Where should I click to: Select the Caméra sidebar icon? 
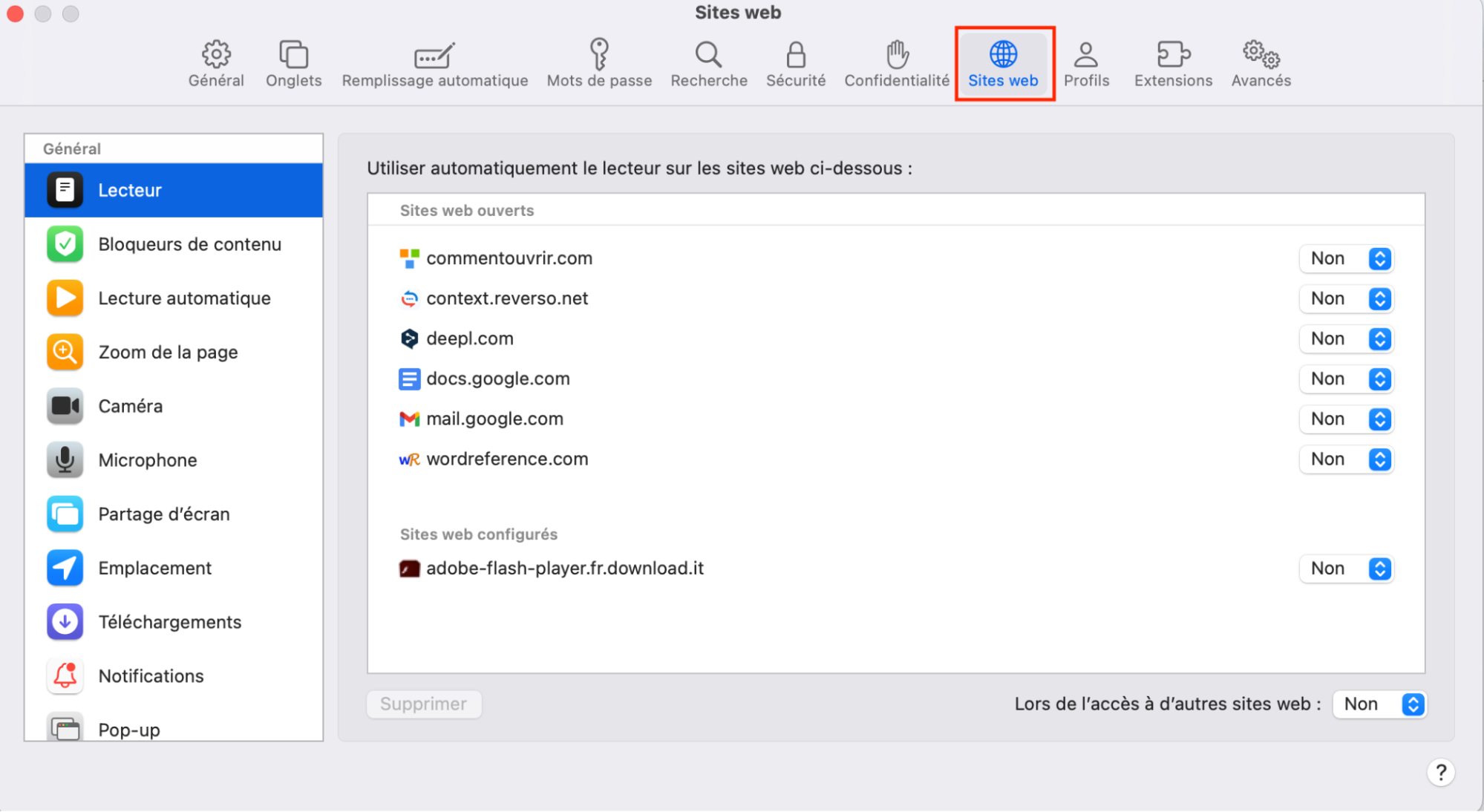(x=65, y=406)
